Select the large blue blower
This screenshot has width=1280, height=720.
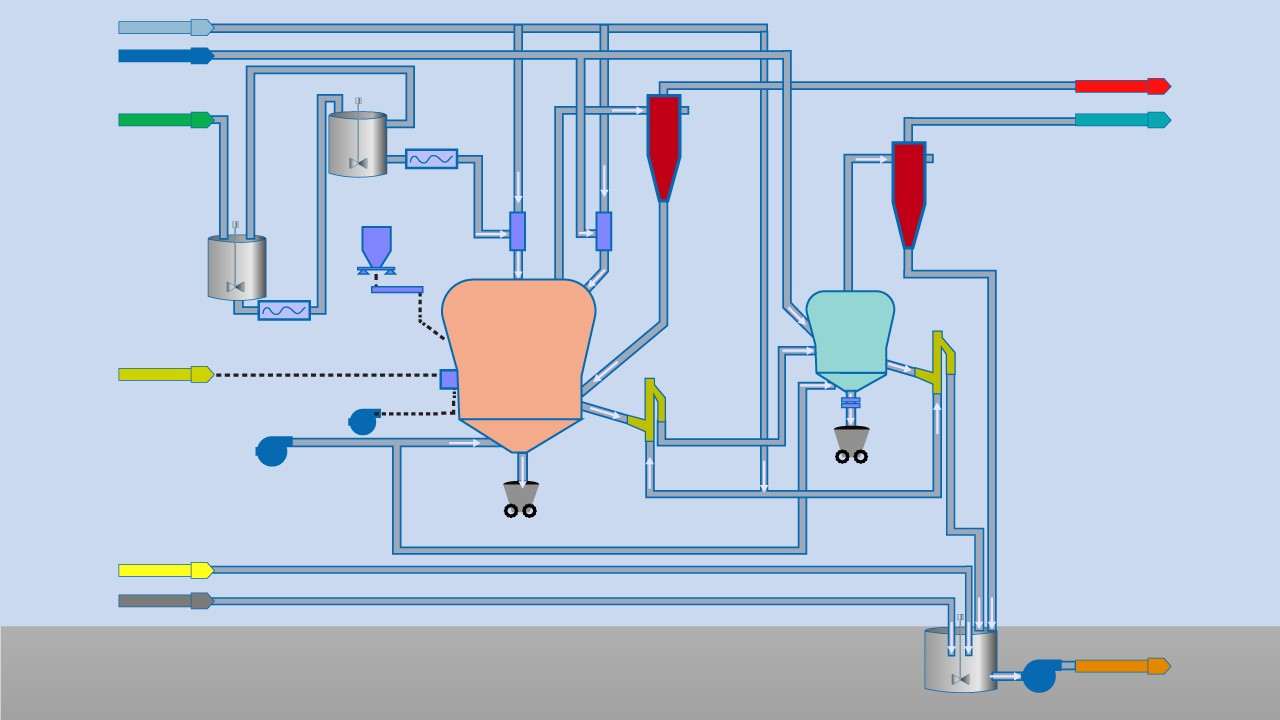pos(273,450)
